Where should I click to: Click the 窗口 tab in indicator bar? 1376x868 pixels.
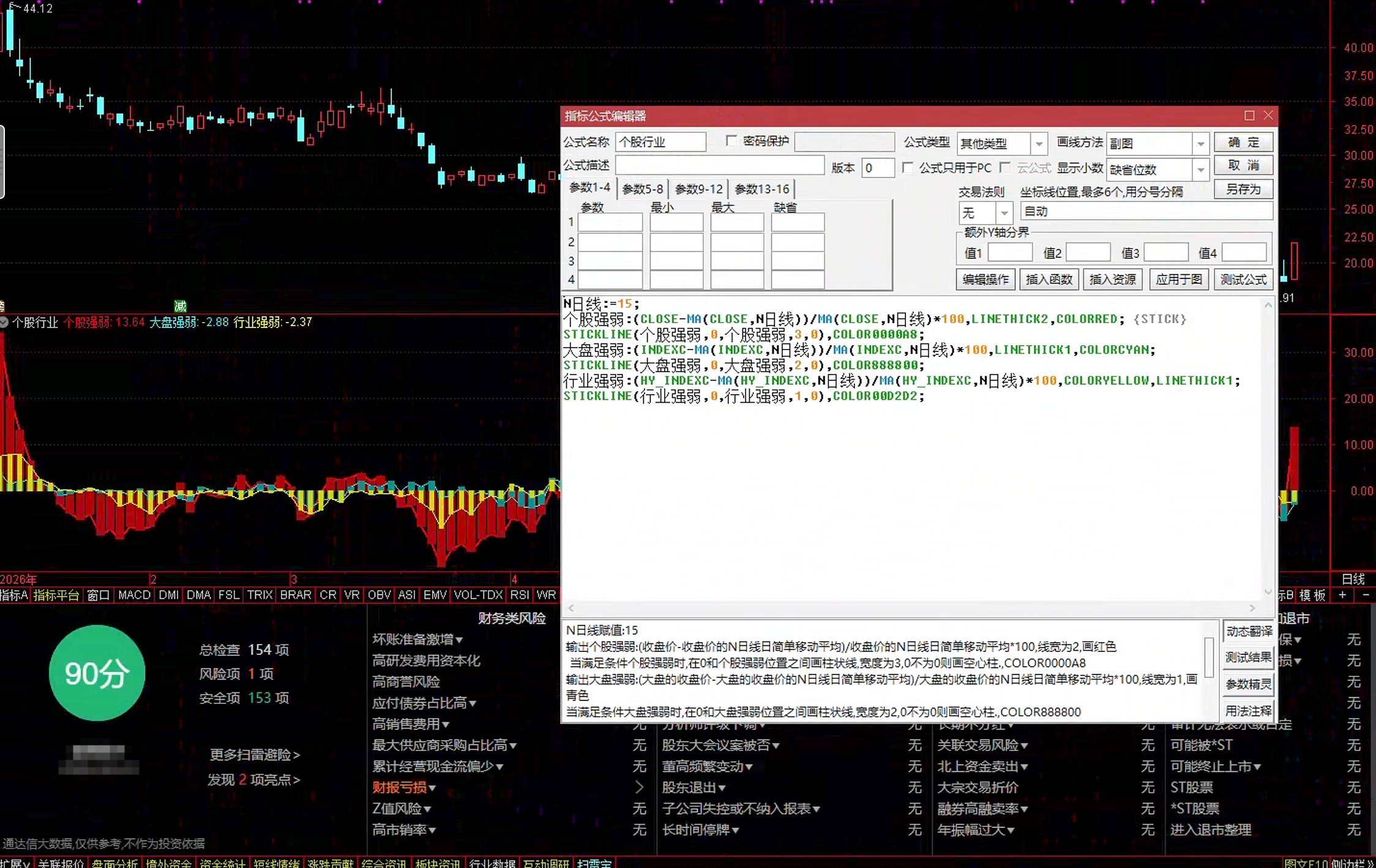point(98,595)
